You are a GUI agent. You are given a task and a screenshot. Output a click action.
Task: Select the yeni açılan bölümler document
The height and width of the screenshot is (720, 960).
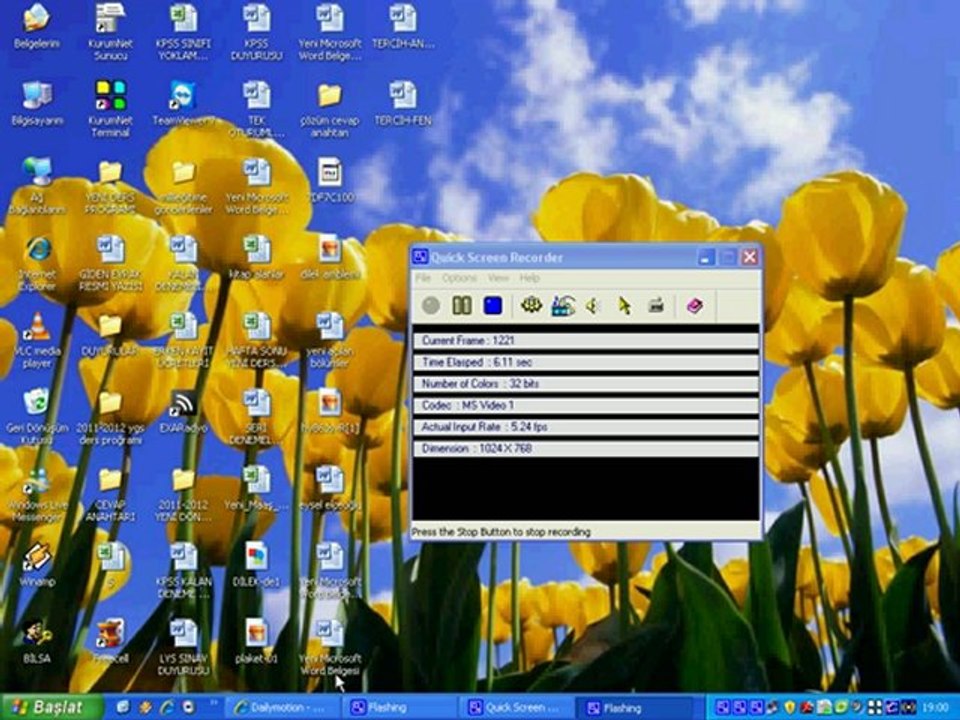pos(329,340)
